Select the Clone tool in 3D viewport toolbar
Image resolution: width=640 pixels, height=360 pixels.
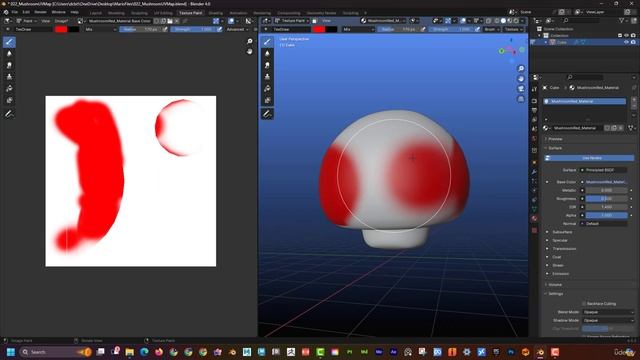tap(267, 77)
